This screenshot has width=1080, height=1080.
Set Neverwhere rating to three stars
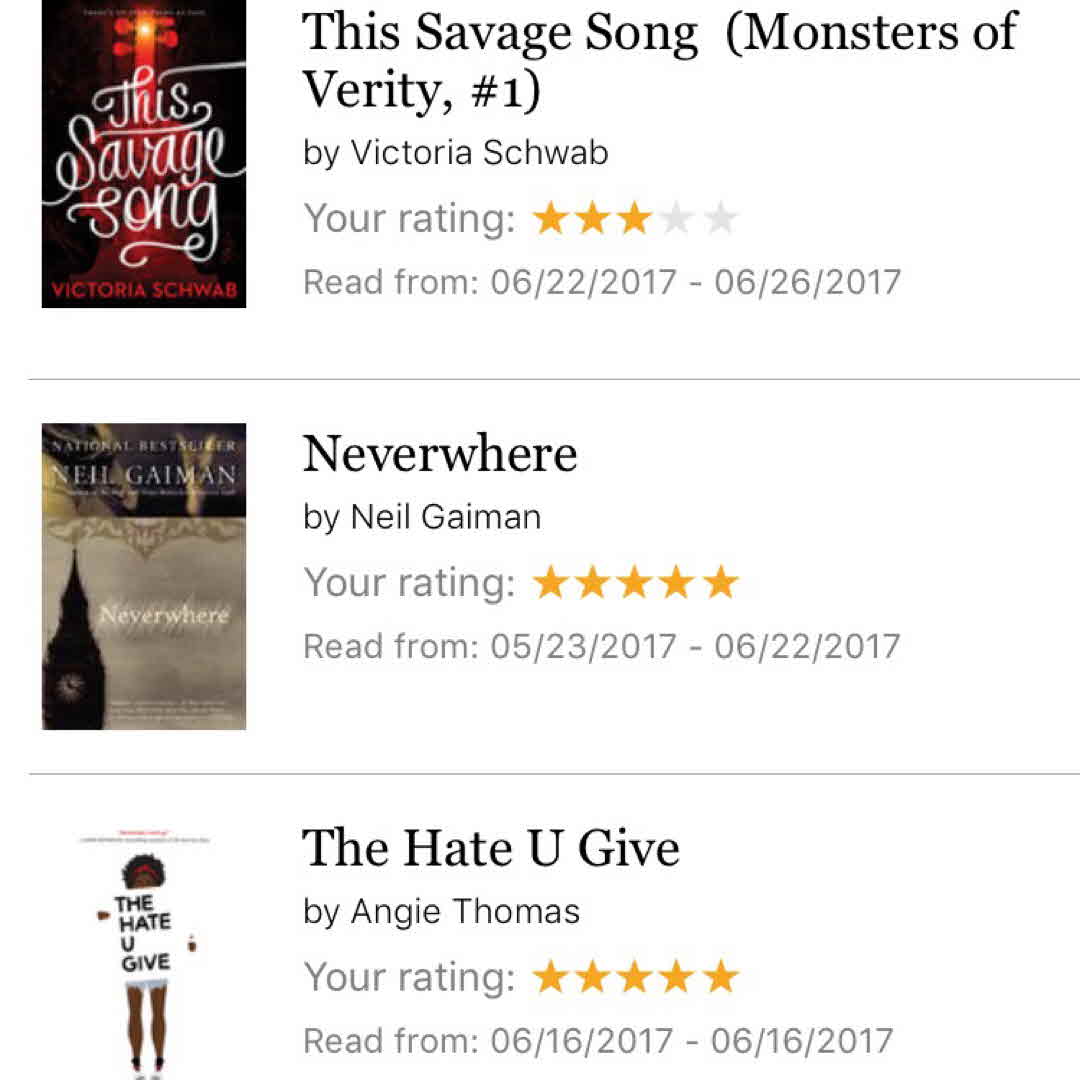[635, 582]
